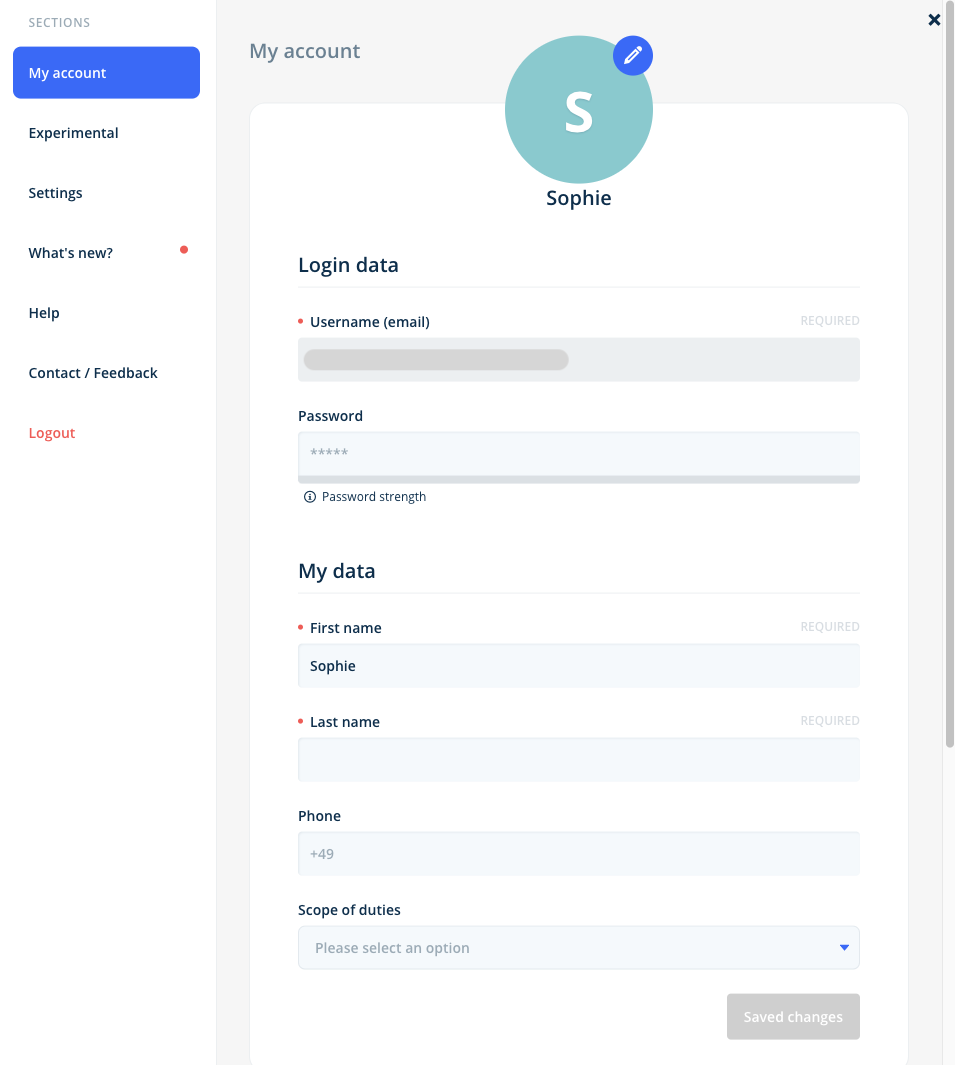Open Contact / Feedback section
955x1065 pixels.
(x=93, y=373)
